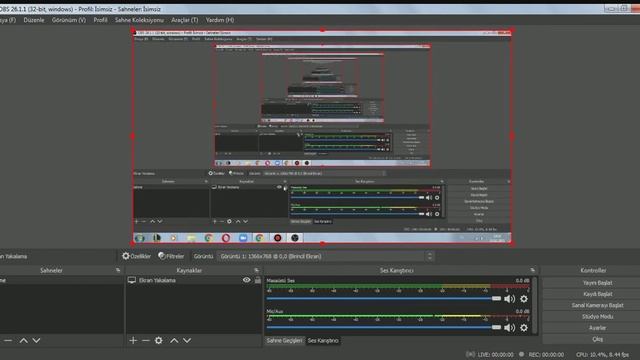Click the Görüntü combo box arrows
Screen dimensions: 640x360
click(x=429, y=256)
